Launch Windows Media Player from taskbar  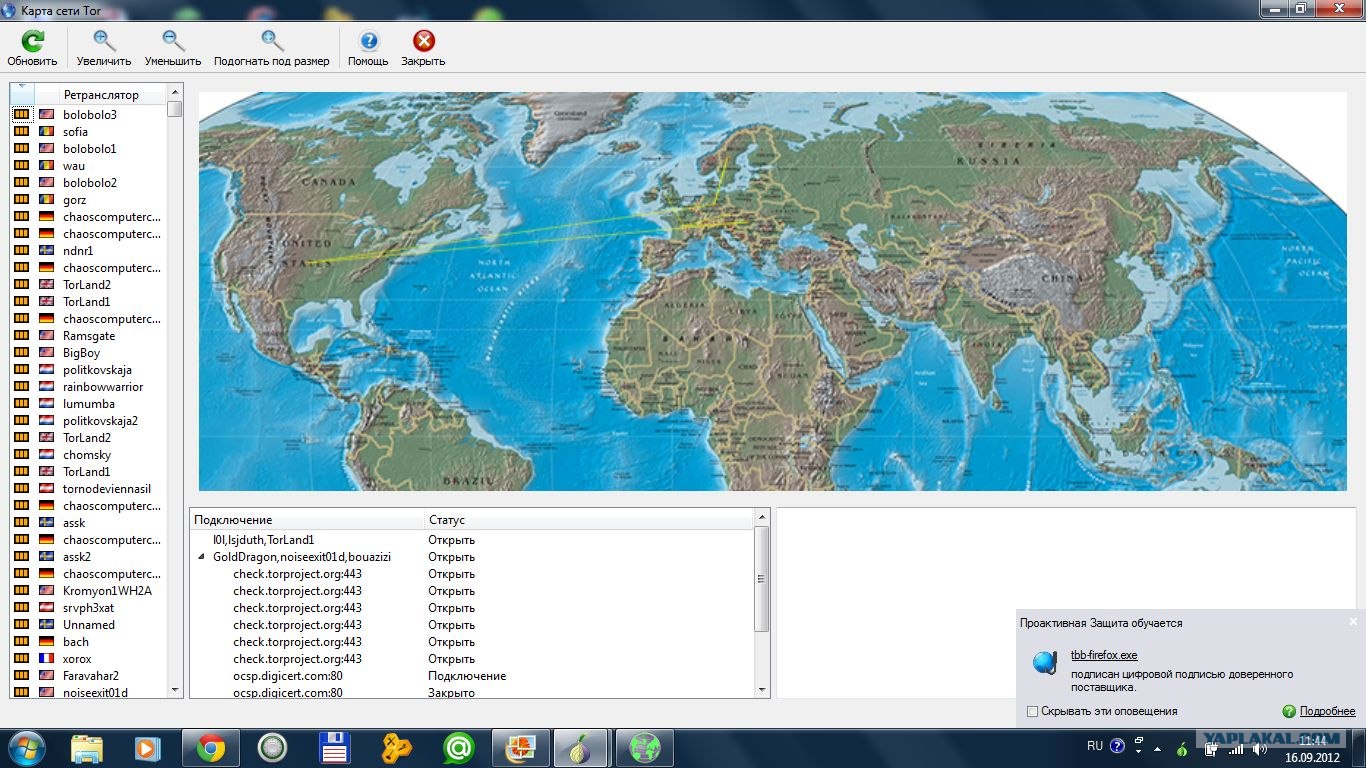pyautogui.click(x=149, y=748)
